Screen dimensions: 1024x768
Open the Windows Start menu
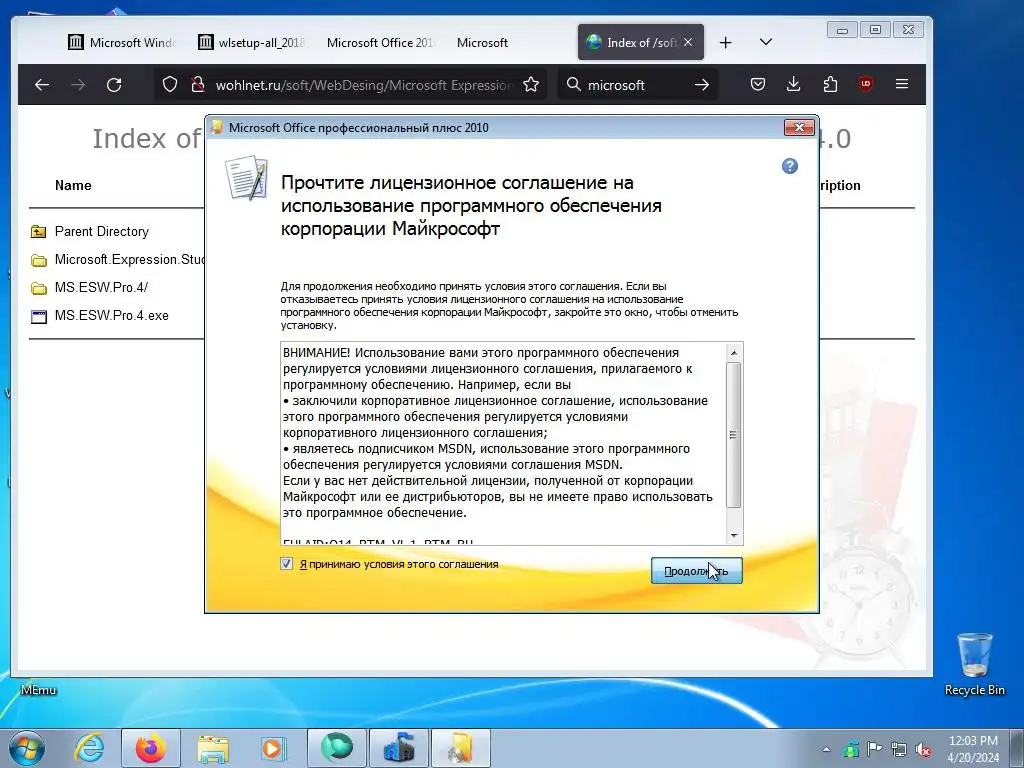[x=27, y=748]
